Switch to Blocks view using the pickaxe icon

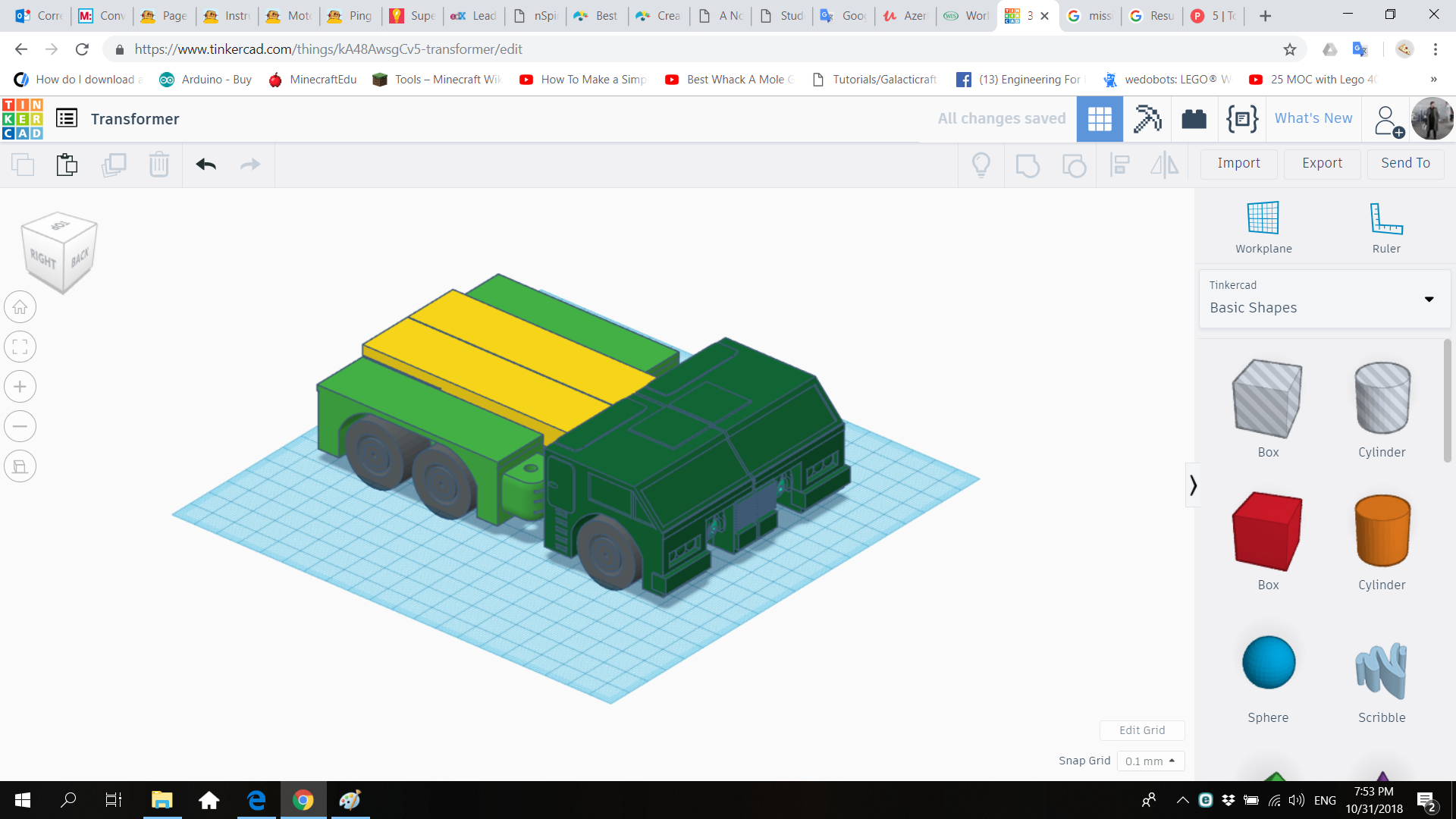[x=1147, y=118]
